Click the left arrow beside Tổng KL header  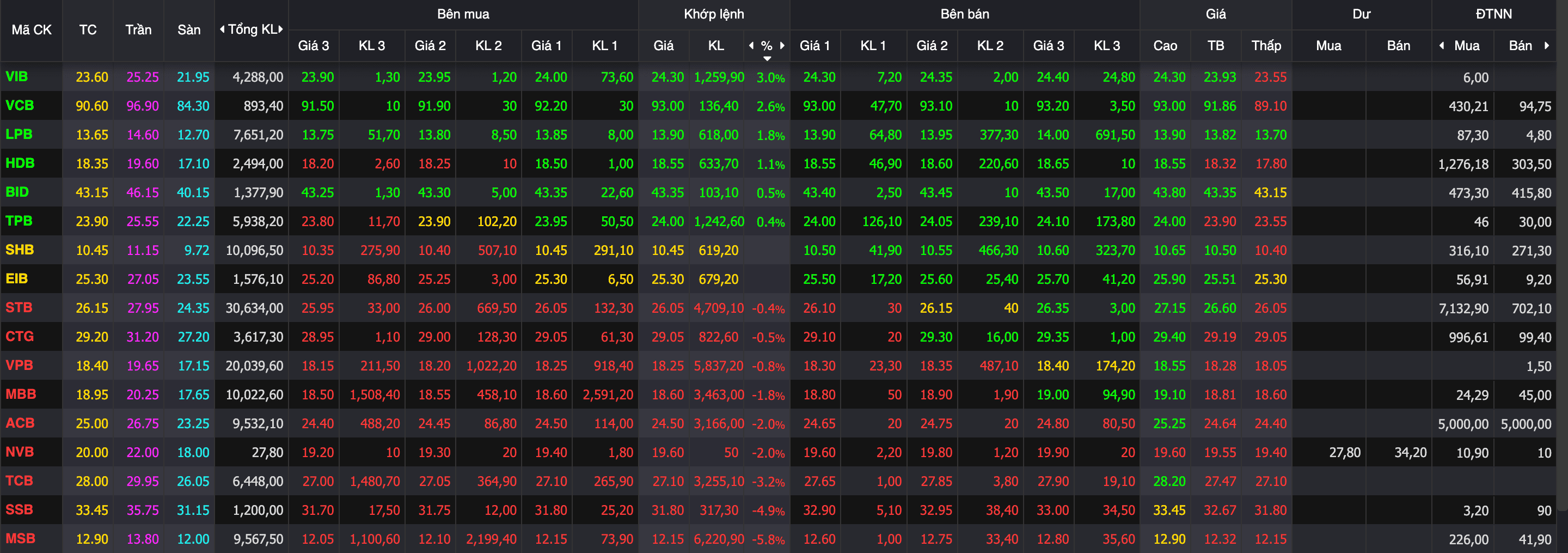click(222, 29)
